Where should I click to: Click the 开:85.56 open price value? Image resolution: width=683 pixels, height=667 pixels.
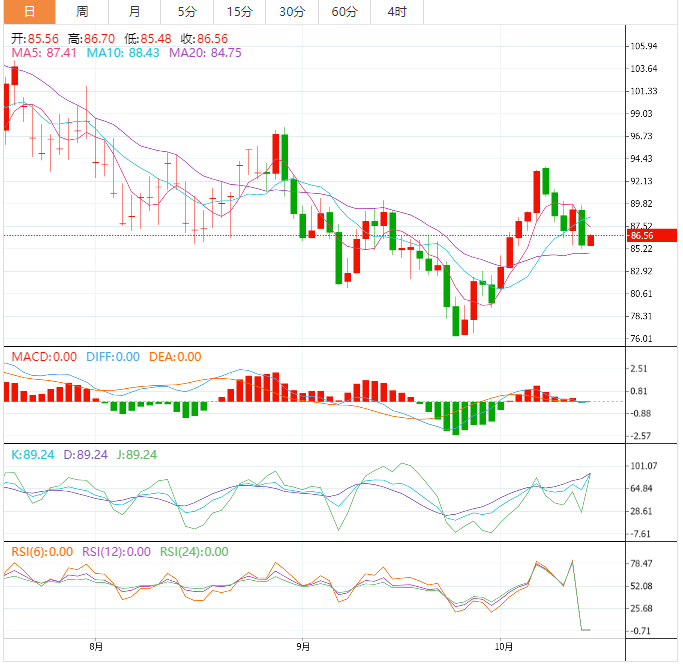[x=35, y=39]
